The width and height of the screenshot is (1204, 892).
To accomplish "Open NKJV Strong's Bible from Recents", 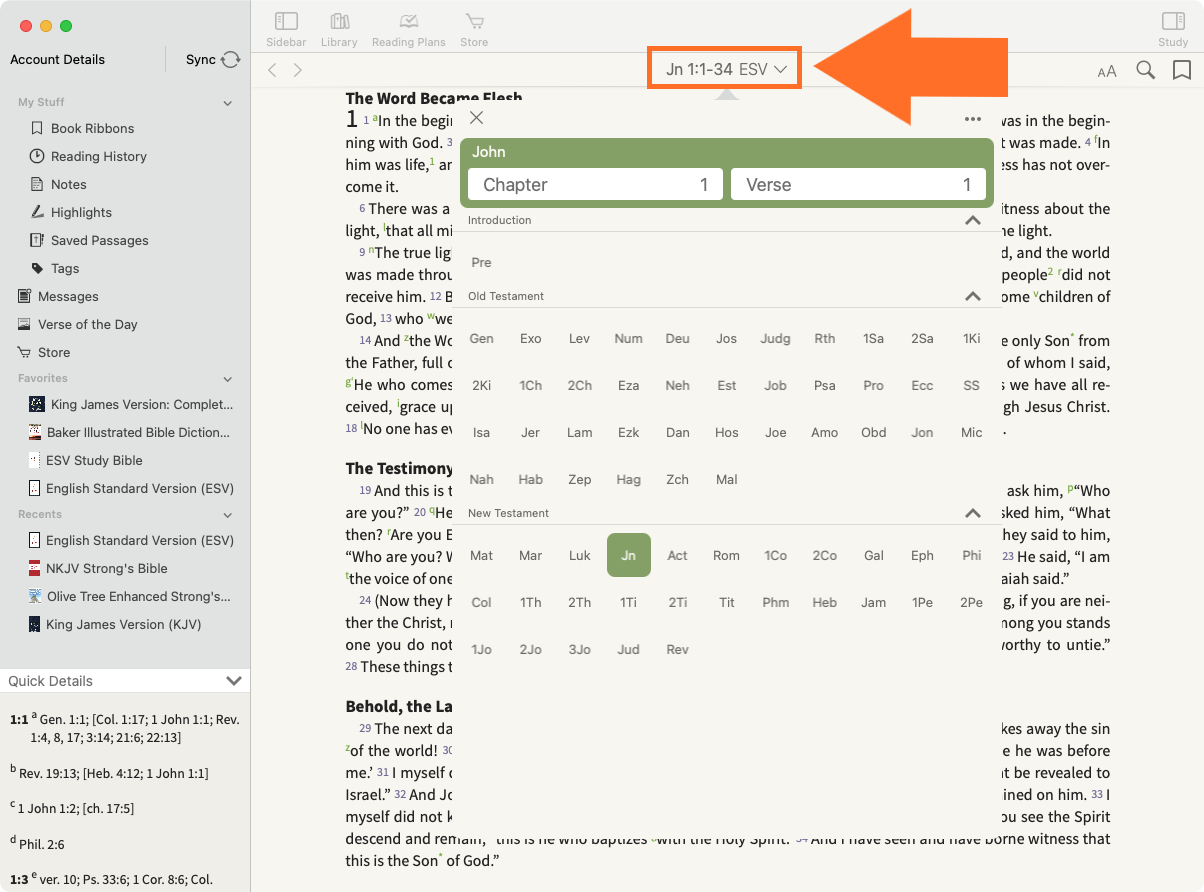I will point(98,568).
